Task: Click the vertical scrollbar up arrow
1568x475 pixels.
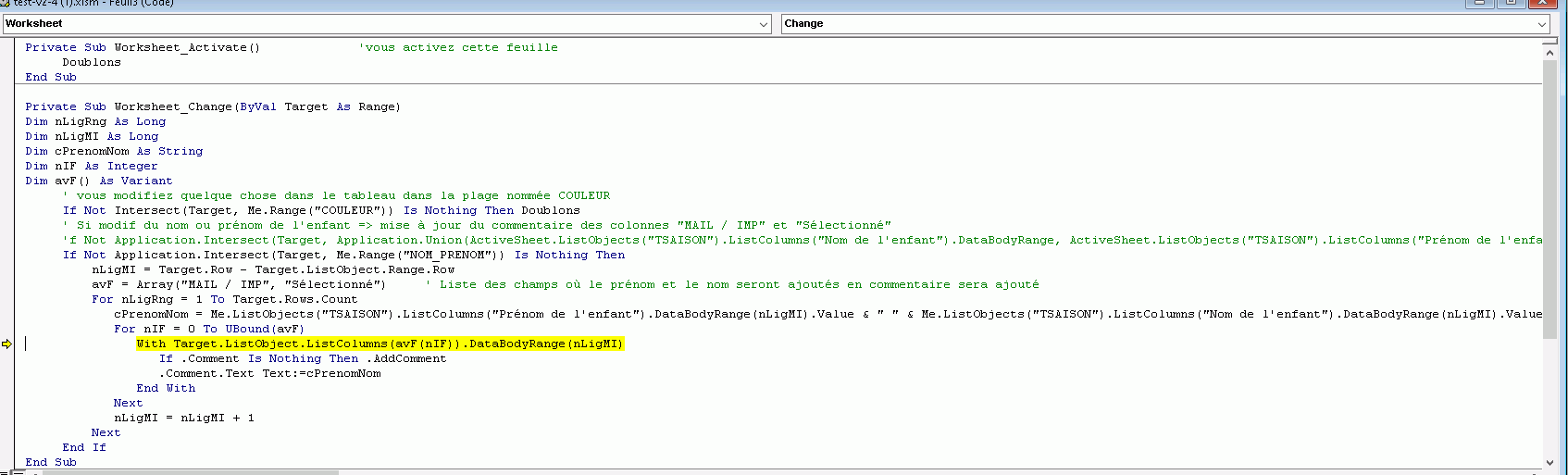Action: pyautogui.click(x=1549, y=53)
